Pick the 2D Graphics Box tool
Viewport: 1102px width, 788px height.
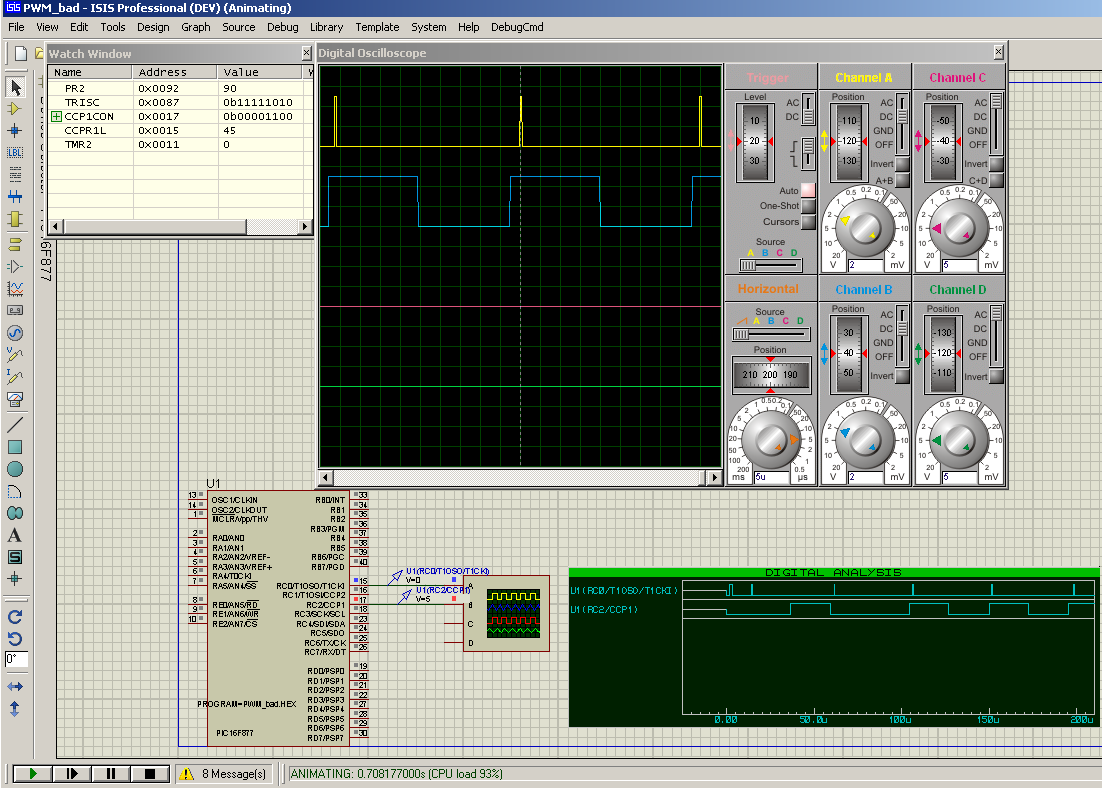15,447
